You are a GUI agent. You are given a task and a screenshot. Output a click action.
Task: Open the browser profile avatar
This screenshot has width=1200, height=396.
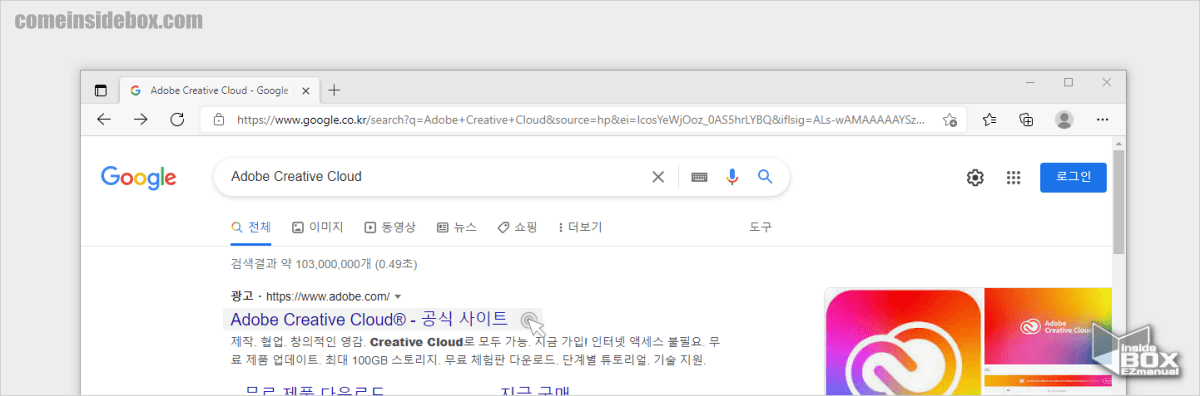pos(1064,120)
